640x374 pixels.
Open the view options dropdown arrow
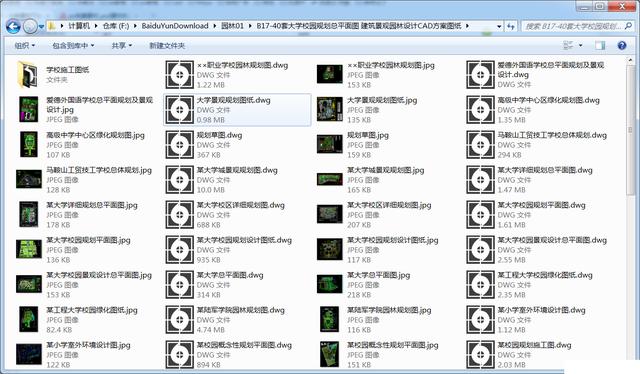pos(580,45)
